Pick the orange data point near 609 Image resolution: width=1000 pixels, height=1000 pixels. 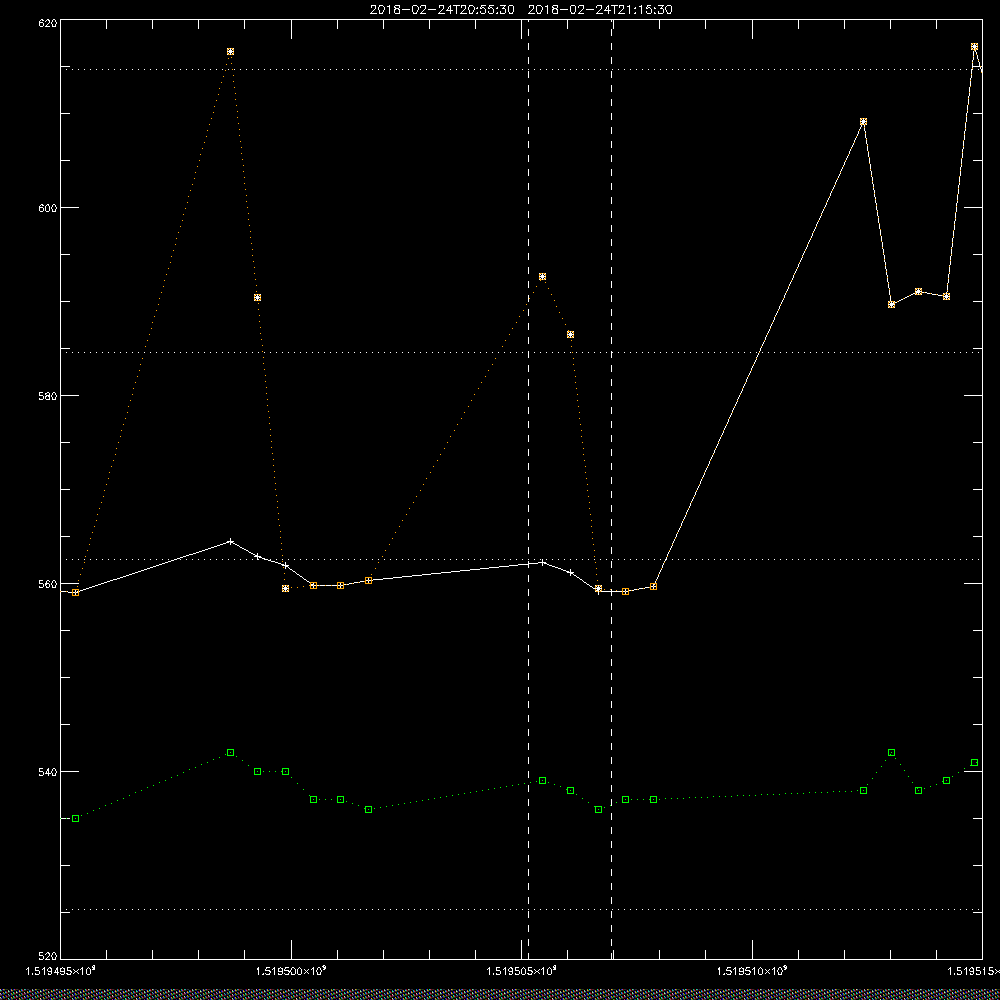(x=864, y=122)
